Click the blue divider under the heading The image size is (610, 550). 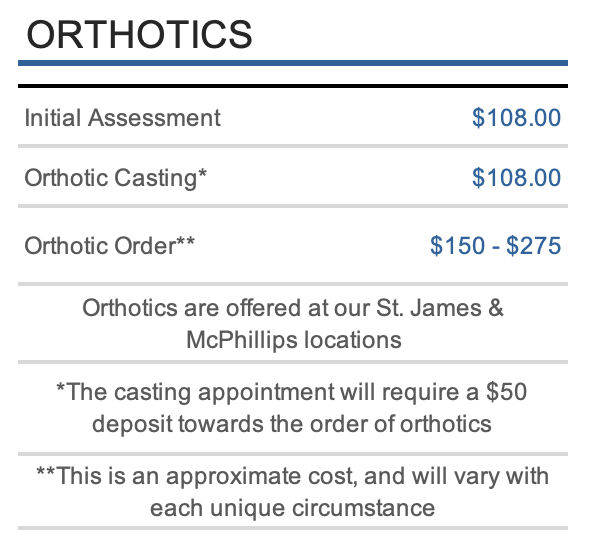[x=292, y=63]
